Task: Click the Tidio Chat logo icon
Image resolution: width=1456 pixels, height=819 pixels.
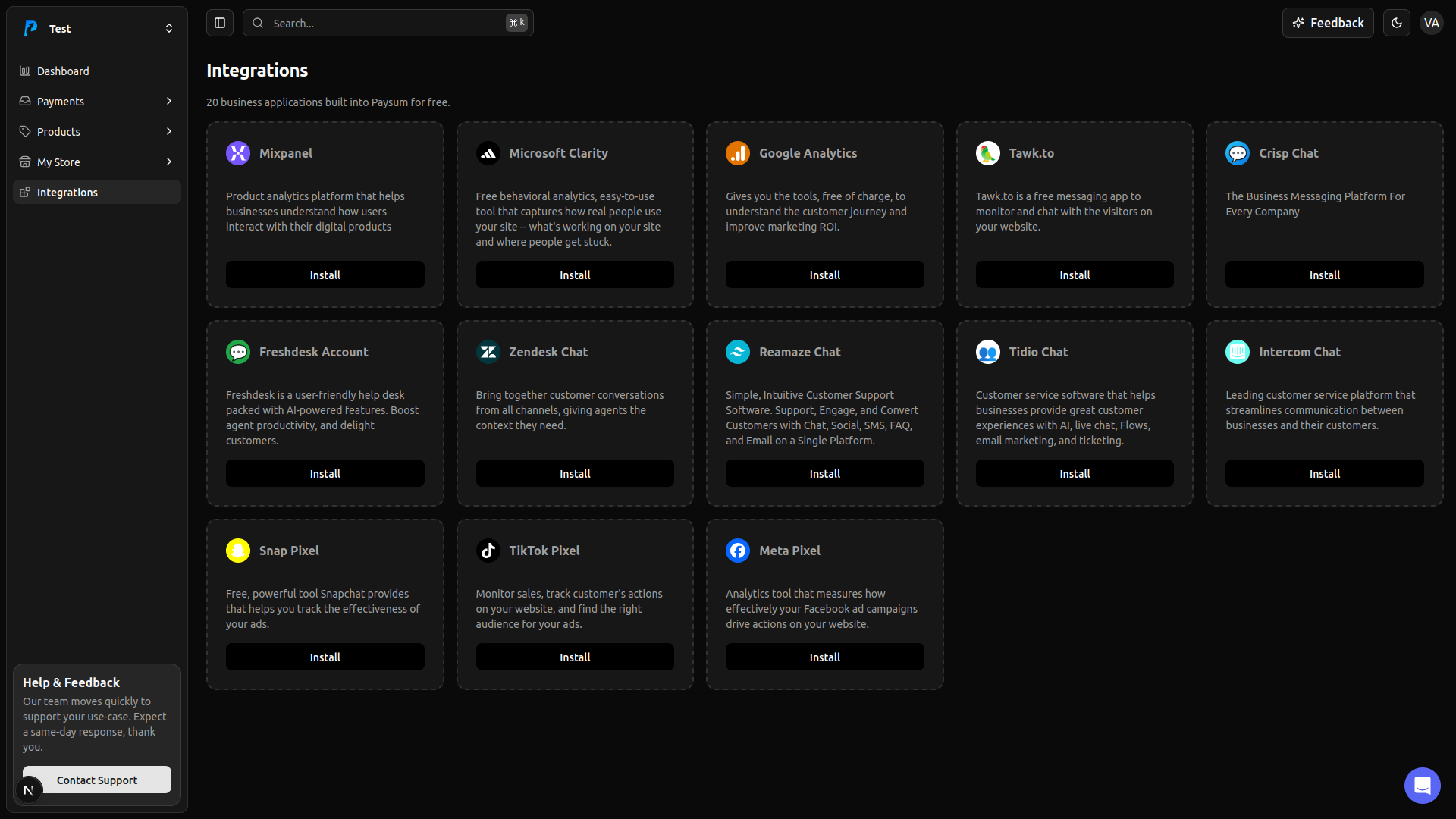Action: (987, 352)
